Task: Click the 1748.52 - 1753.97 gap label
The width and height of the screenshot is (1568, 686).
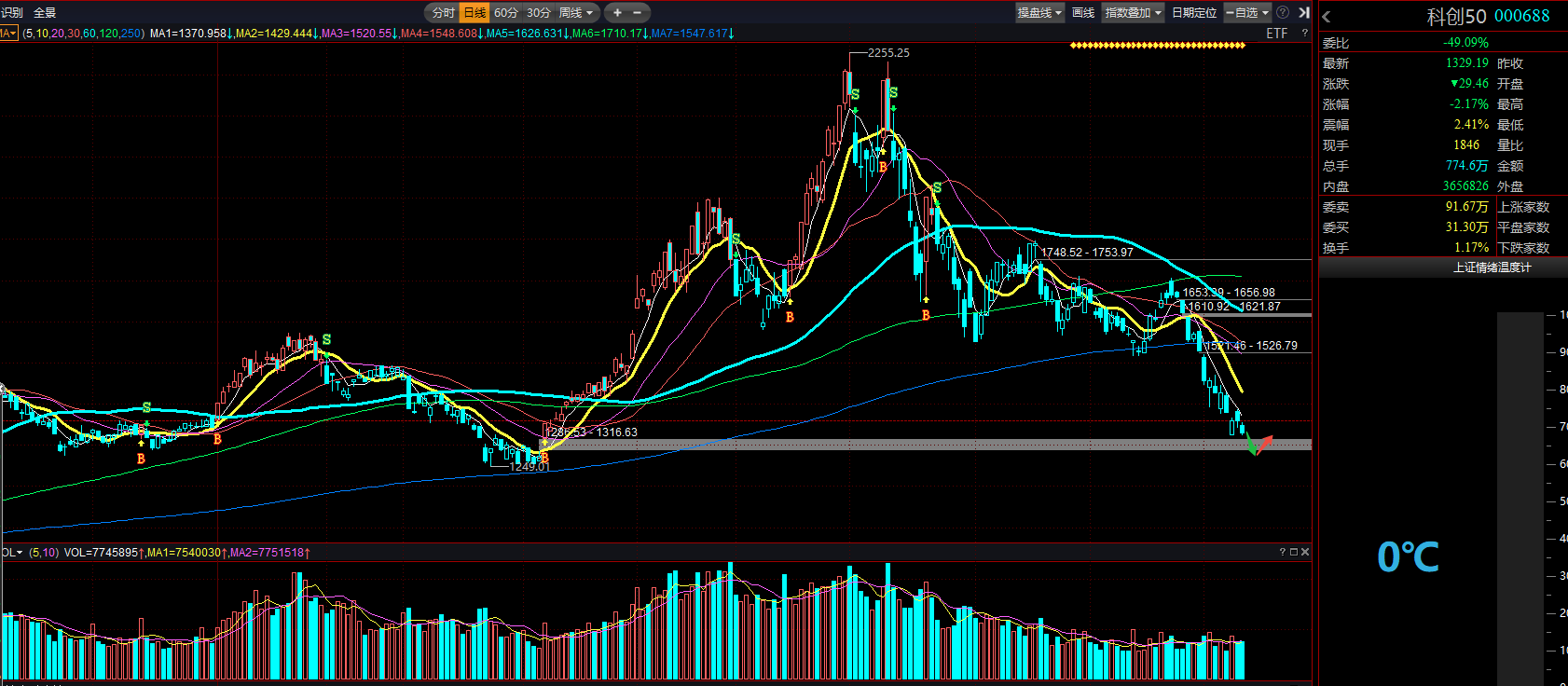Action: tap(1087, 253)
